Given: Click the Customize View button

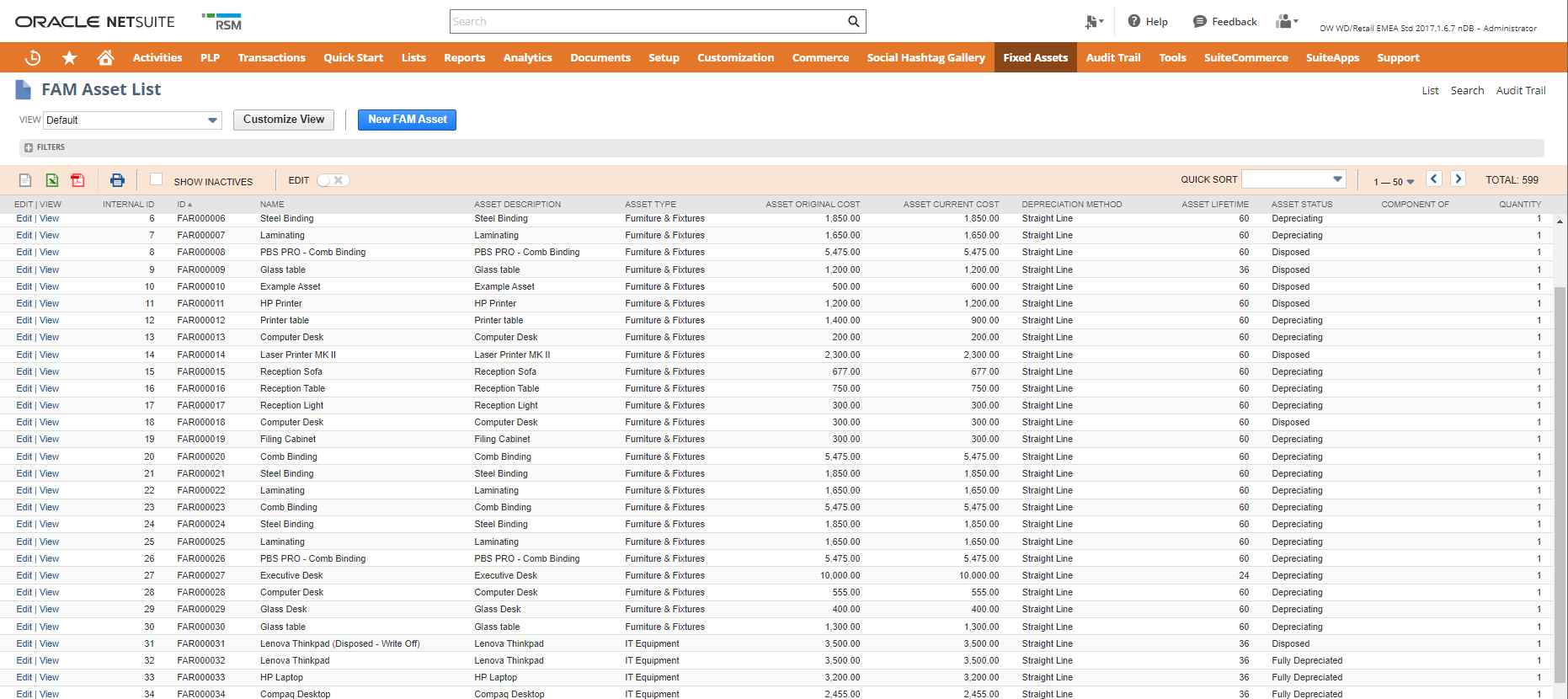Looking at the screenshot, I should click(283, 120).
